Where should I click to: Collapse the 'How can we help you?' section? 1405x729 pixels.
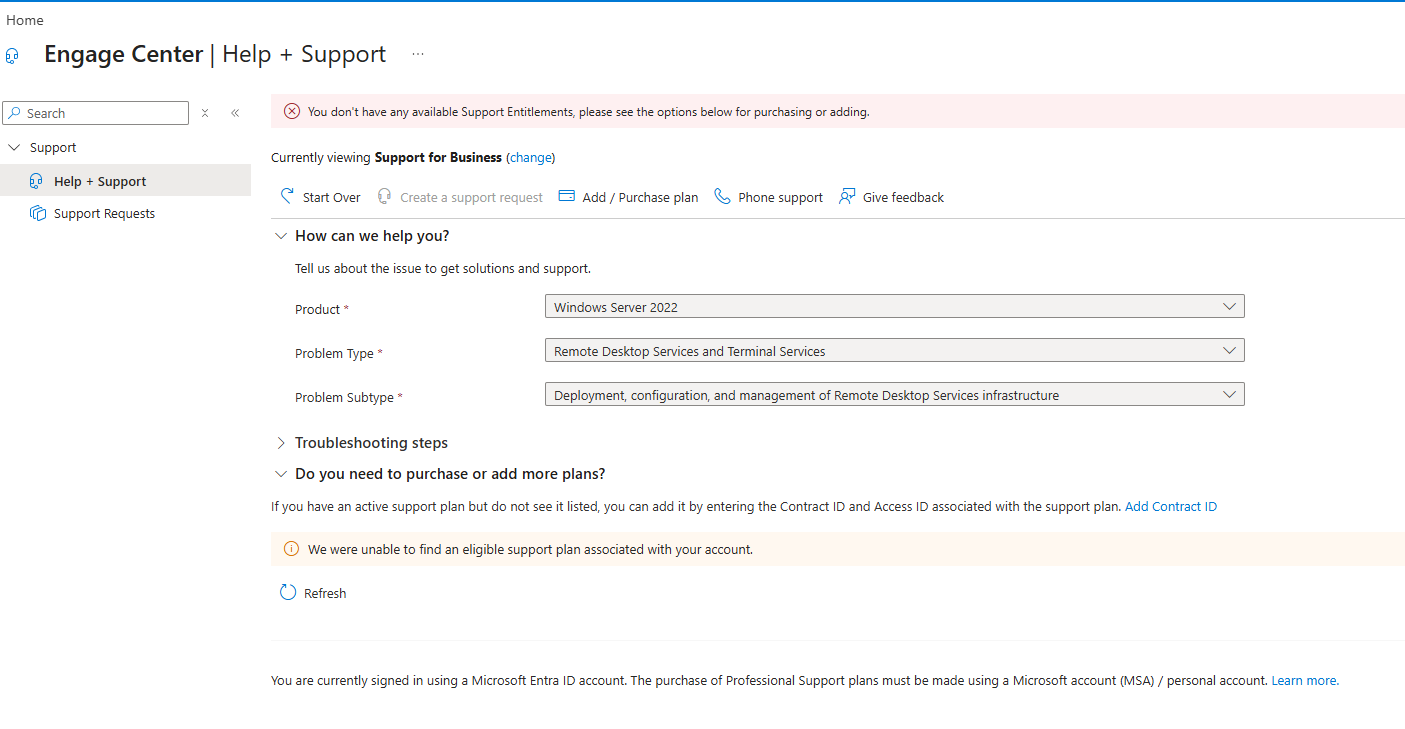click(x=281, y=236)
